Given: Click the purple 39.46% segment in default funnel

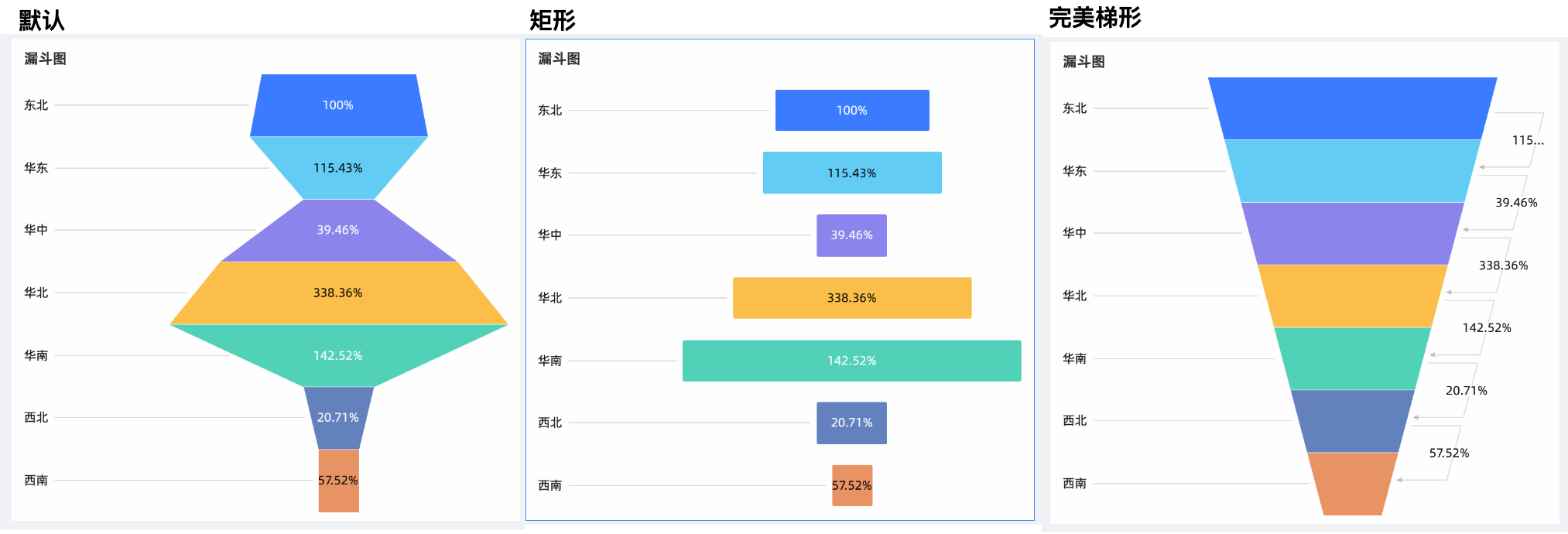Looking at the screenshot, I should point(338,231).
